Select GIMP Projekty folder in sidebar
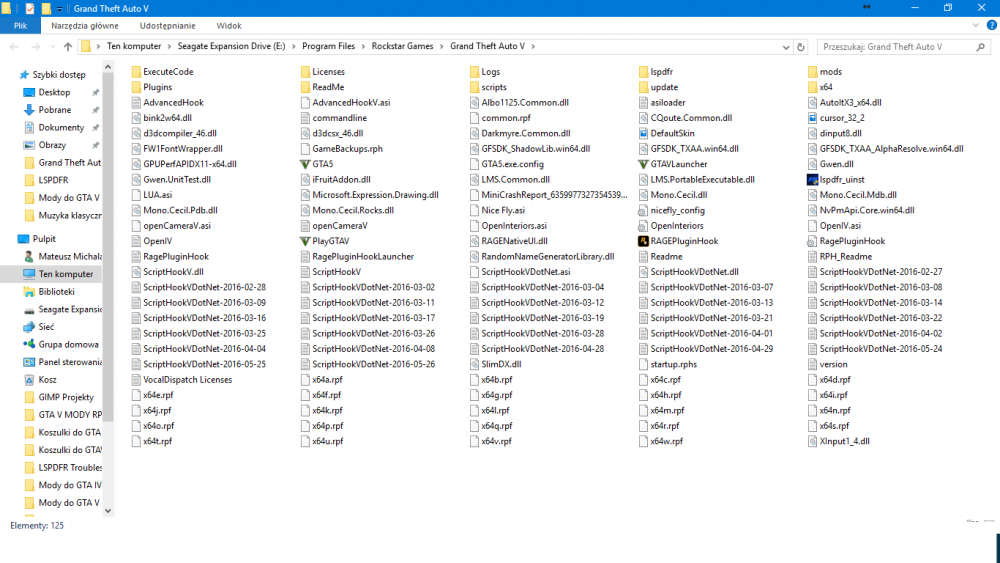 pos(66,397)
